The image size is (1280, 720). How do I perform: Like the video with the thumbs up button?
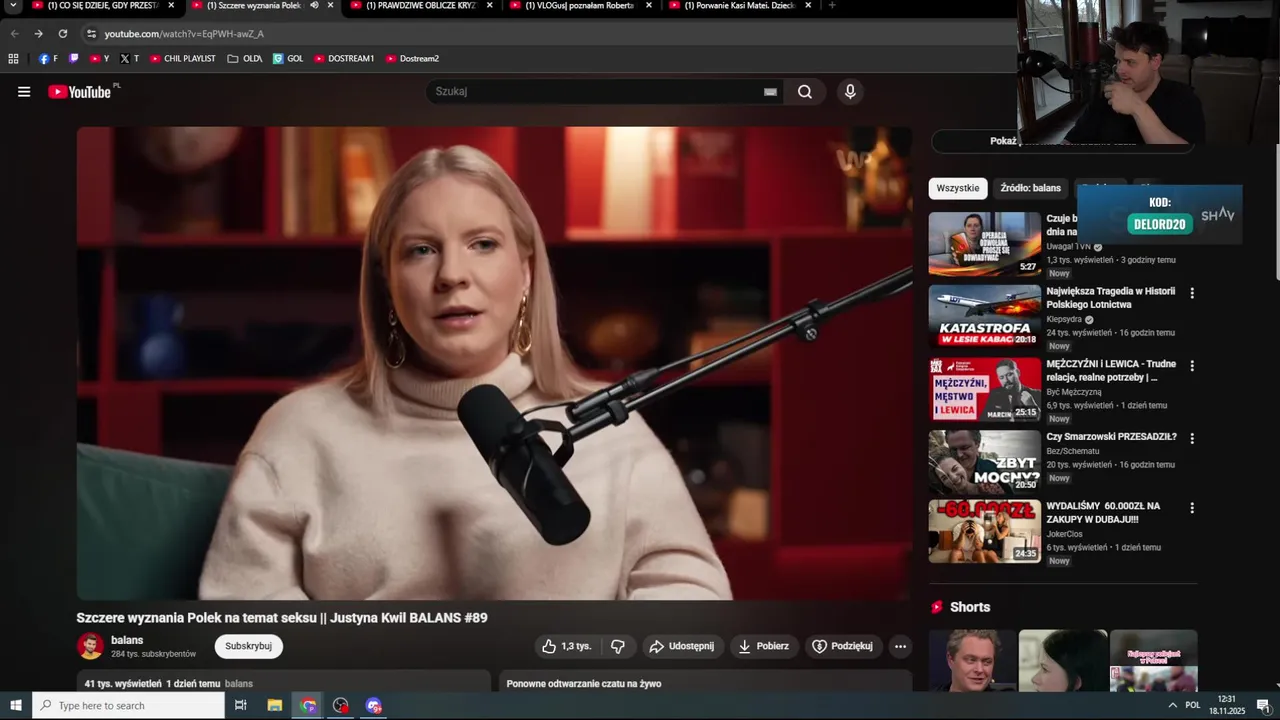(567, 646)
